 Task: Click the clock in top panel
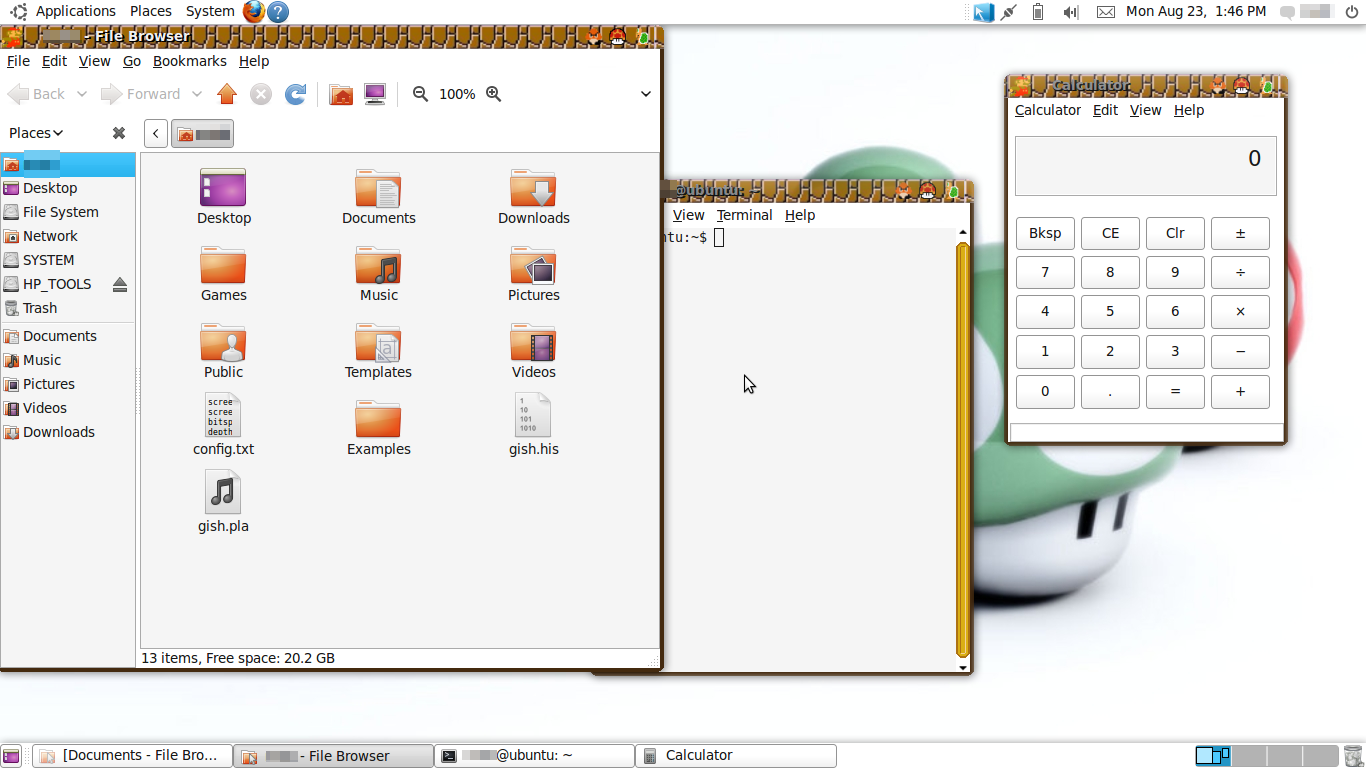1196,11
